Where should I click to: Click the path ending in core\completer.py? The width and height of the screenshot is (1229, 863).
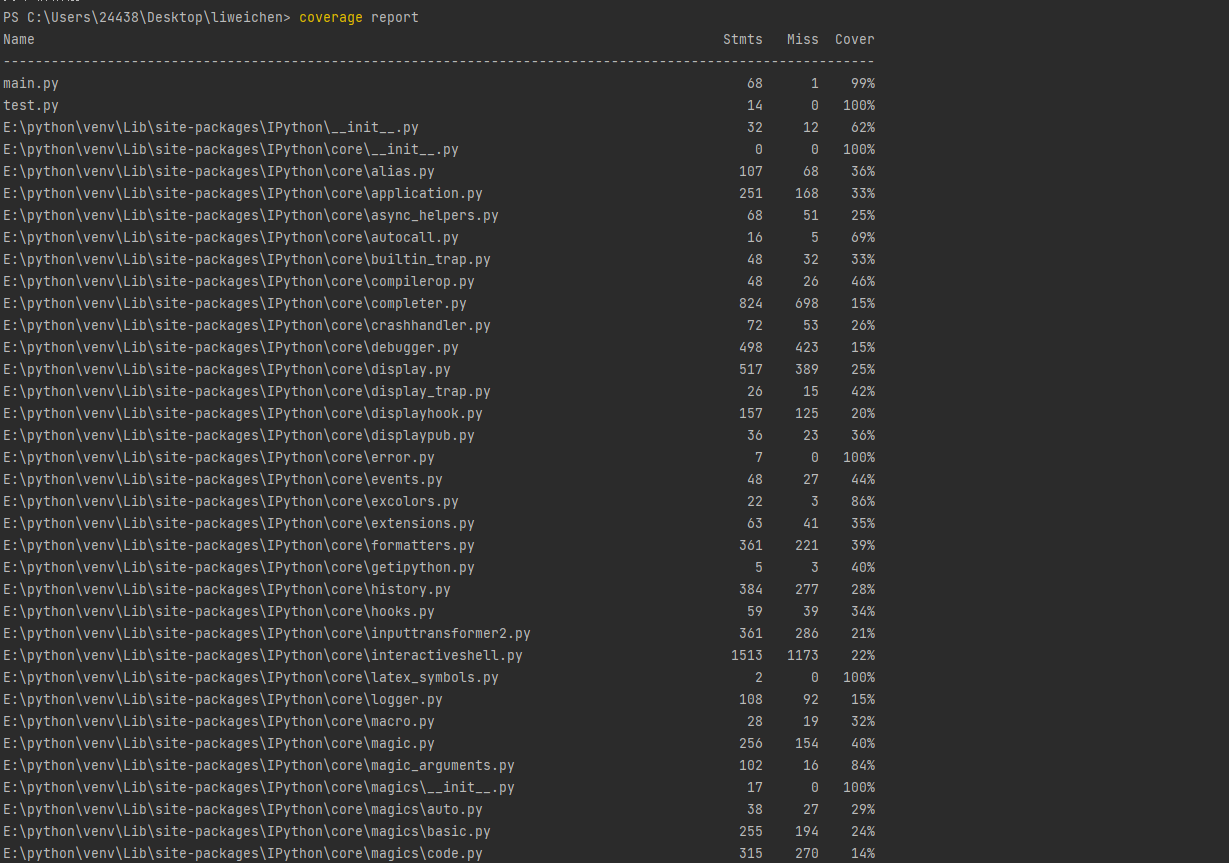[x=235, y=304]
